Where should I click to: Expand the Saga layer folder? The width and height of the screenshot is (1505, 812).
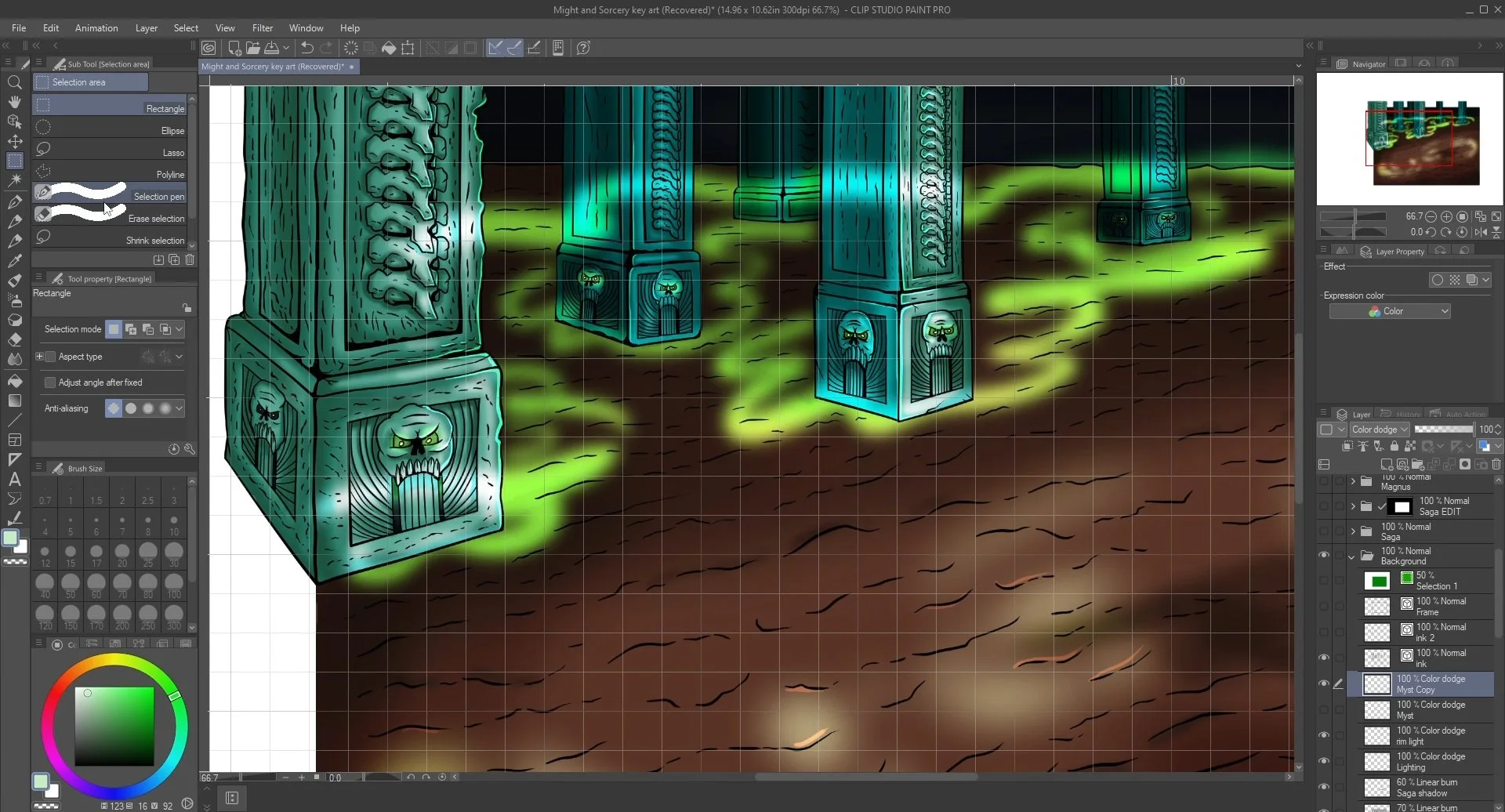(x=1352, y=531)
